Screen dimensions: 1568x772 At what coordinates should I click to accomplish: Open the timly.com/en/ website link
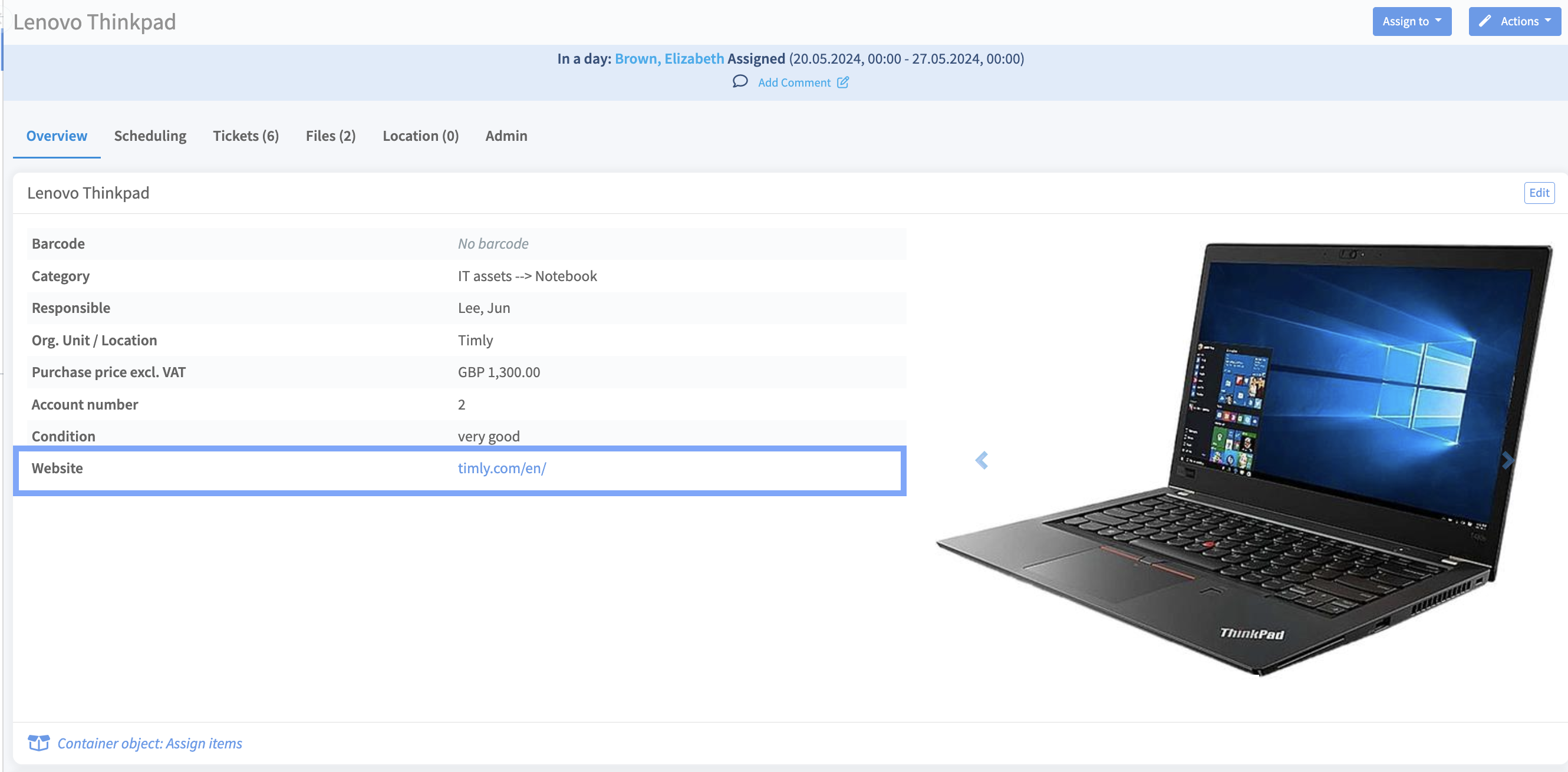click(x=502, y=468)
